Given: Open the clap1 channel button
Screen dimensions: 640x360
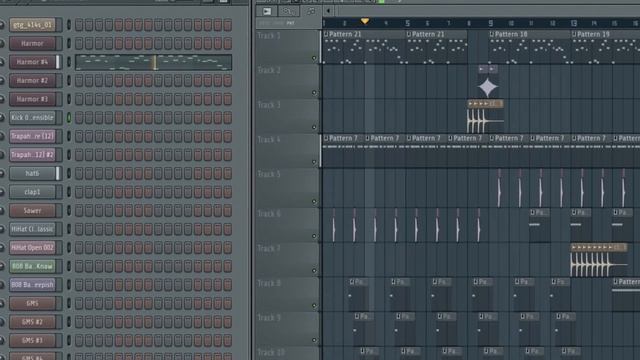Looking at the screenshot, I should 32,192.
